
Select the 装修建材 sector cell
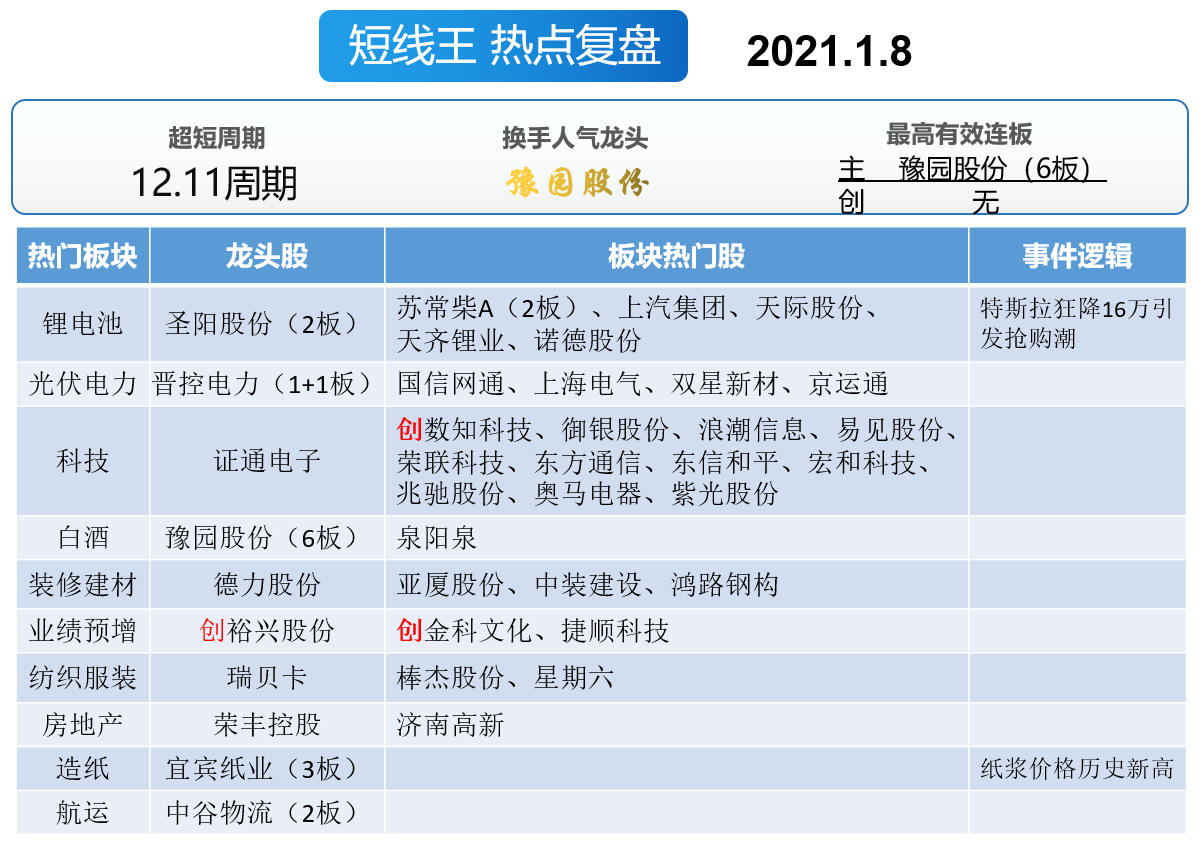click(83, 585)
